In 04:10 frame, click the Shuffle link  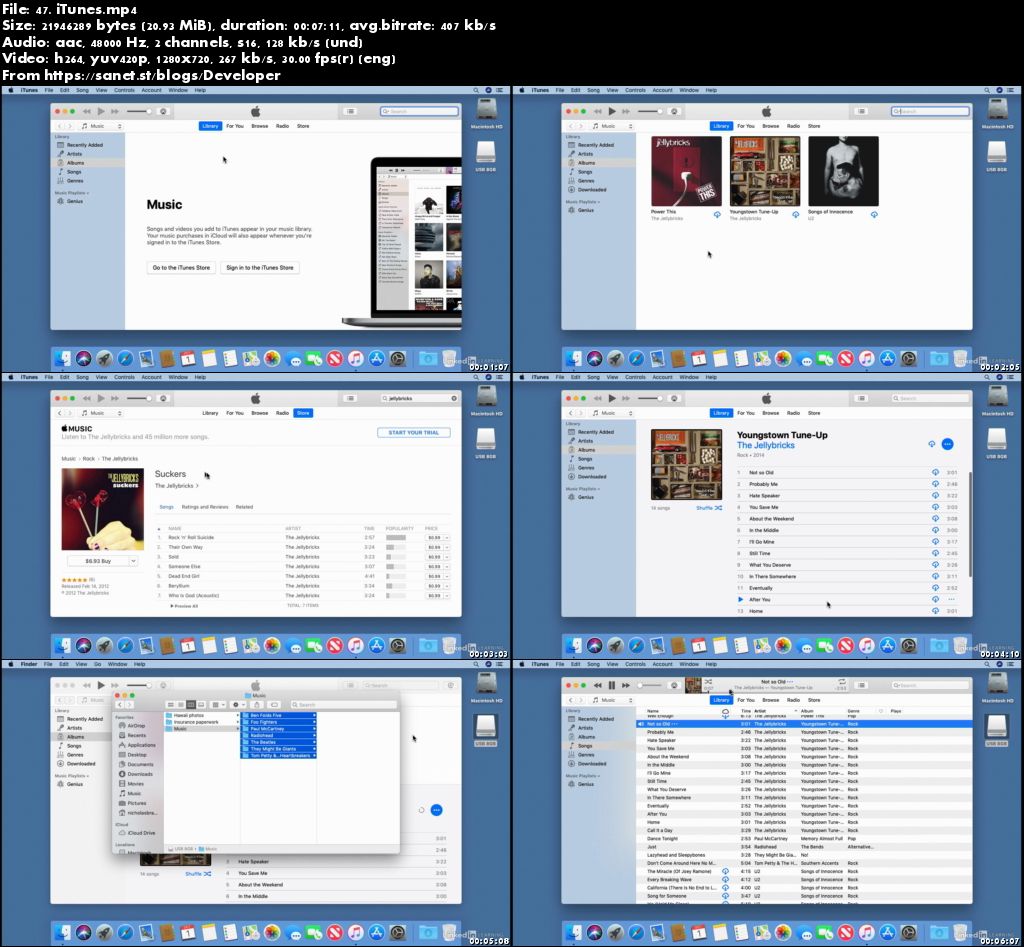709,507
